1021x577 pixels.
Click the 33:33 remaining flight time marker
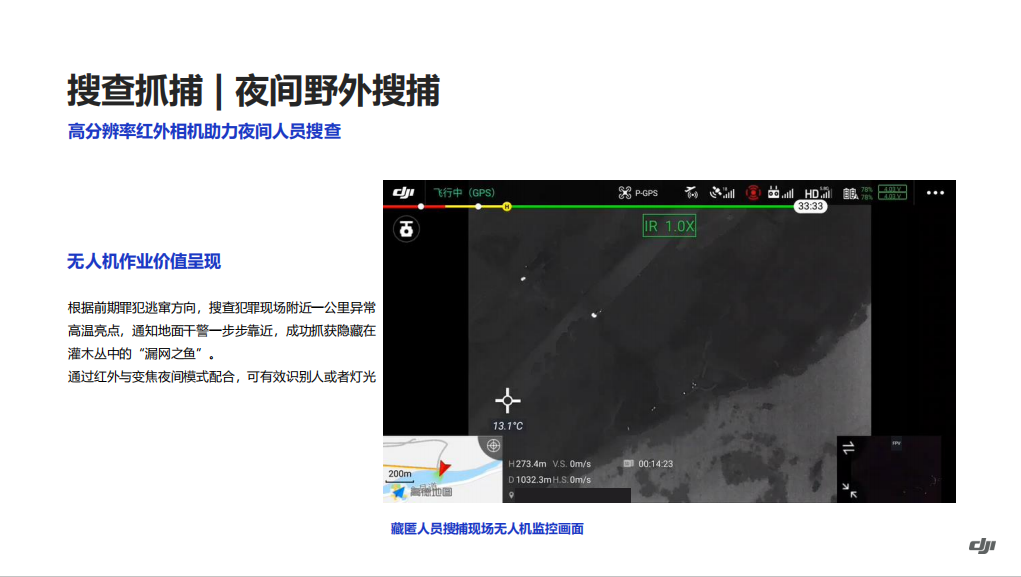[810, 206]
